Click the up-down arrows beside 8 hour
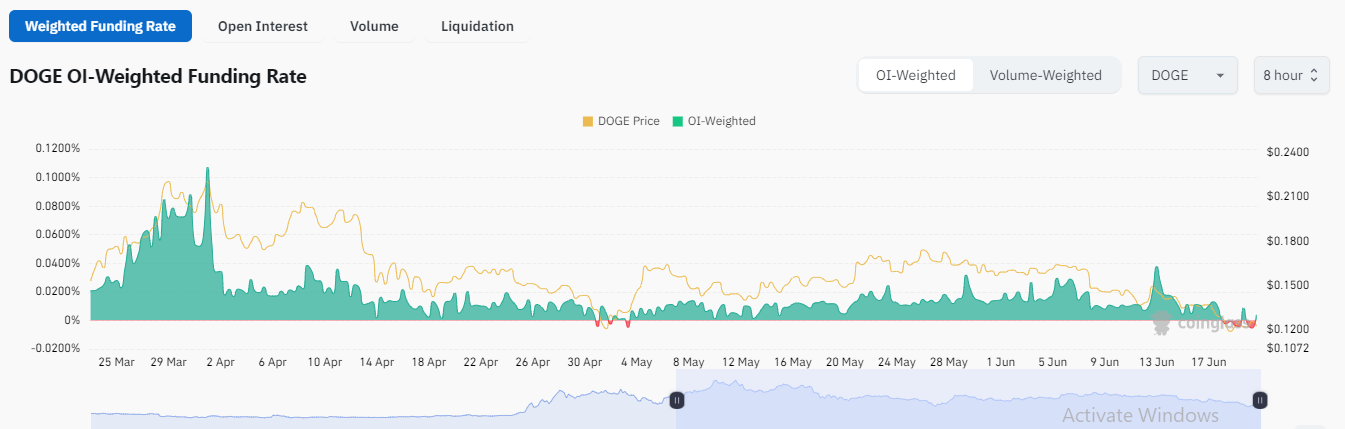Screen dimensions: 1345x429 tap(1314, 75)
